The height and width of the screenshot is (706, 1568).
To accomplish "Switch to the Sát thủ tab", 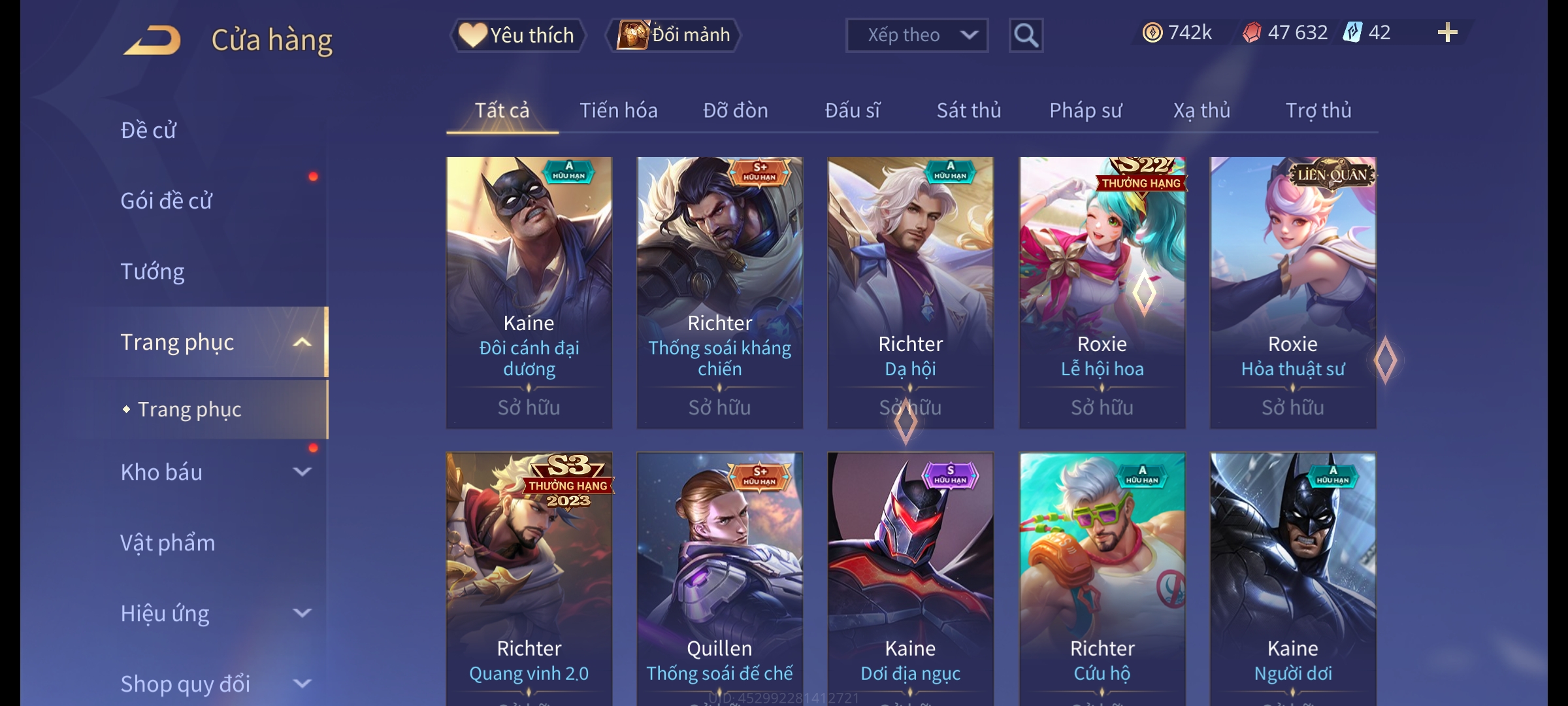I will pyautogui.click(x=969, y=110).
